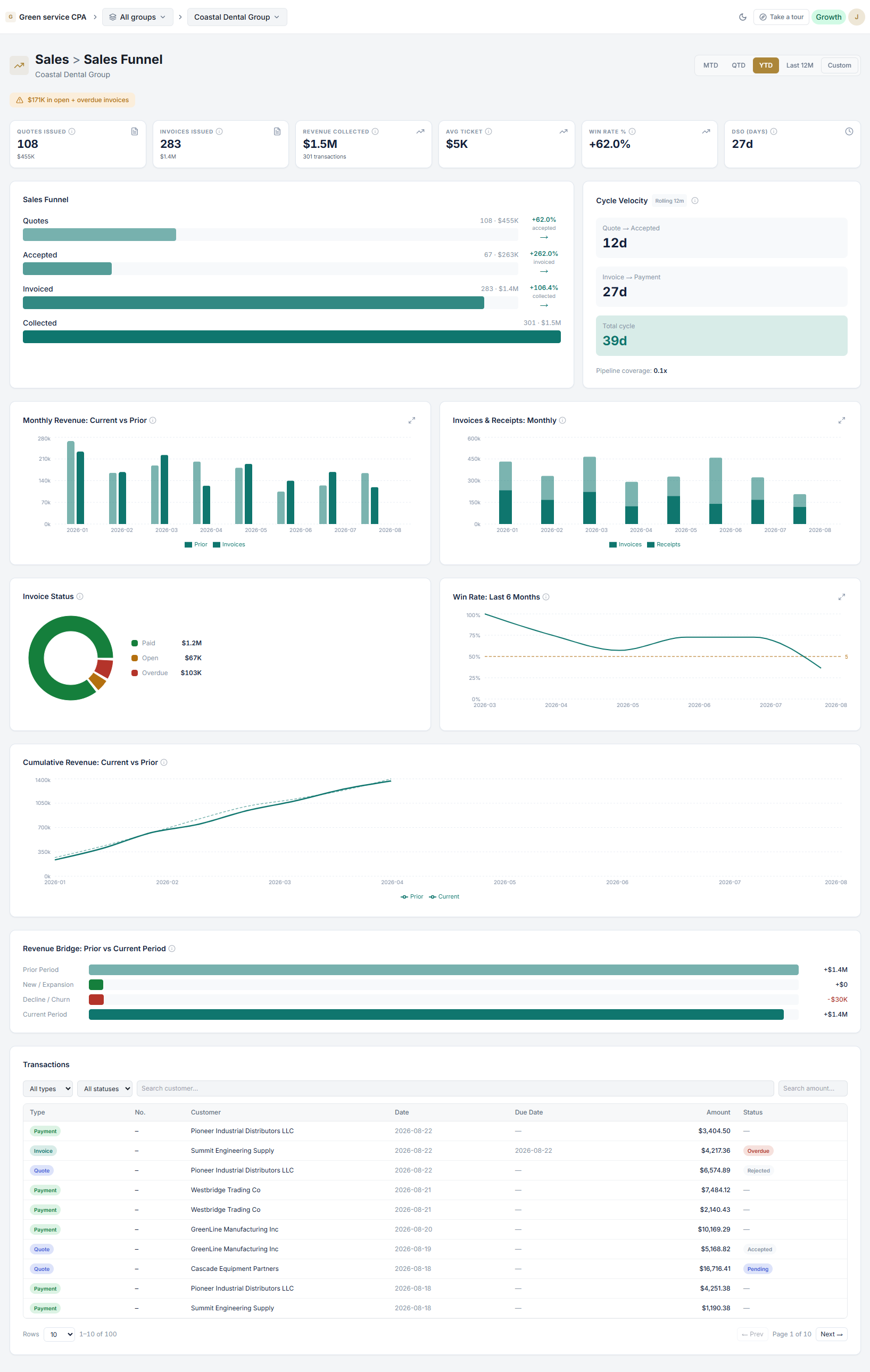The height and width of the screenshot is (1372, 870).
Task: Open the All groups dropdown
Action: pyautogui.click(x=137, y=17)
